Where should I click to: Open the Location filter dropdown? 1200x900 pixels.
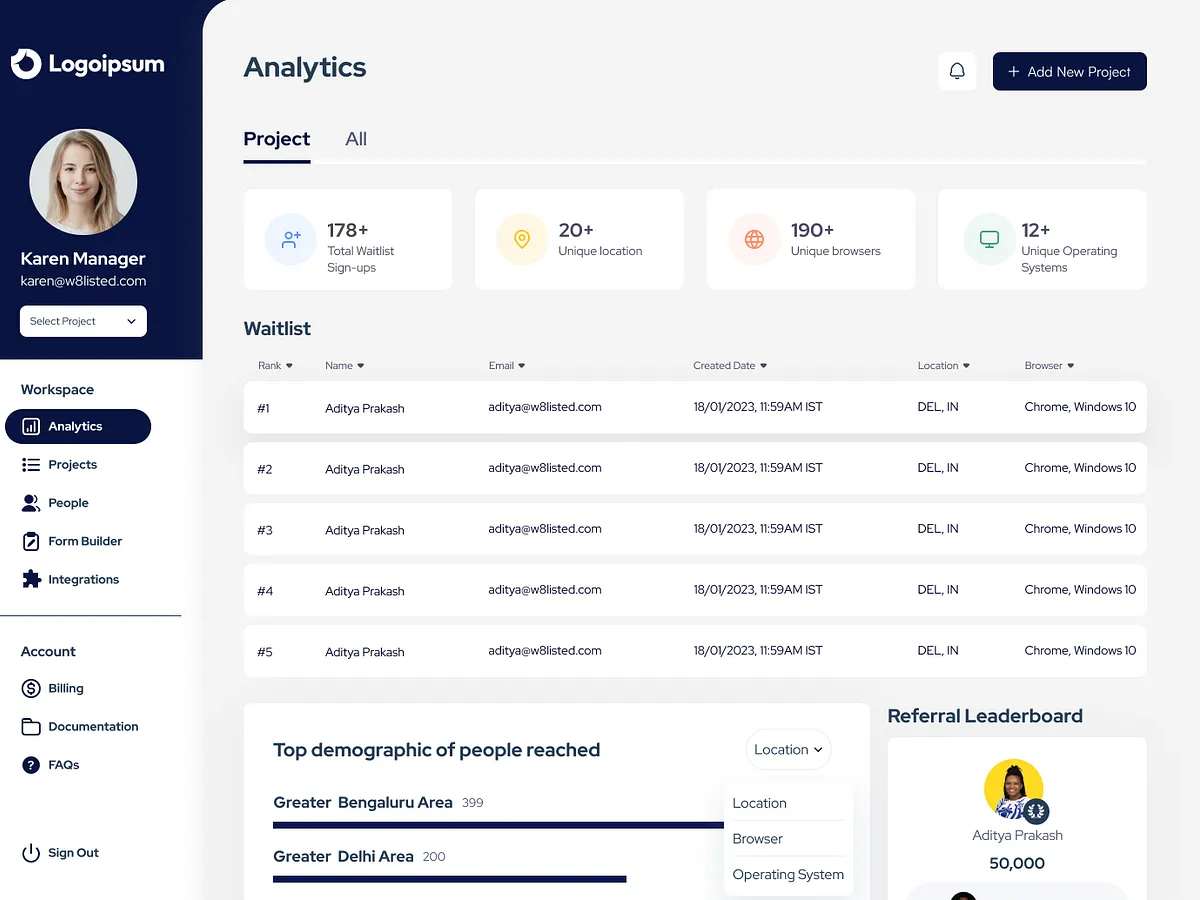pyautogui.click(x=788, y=749)
